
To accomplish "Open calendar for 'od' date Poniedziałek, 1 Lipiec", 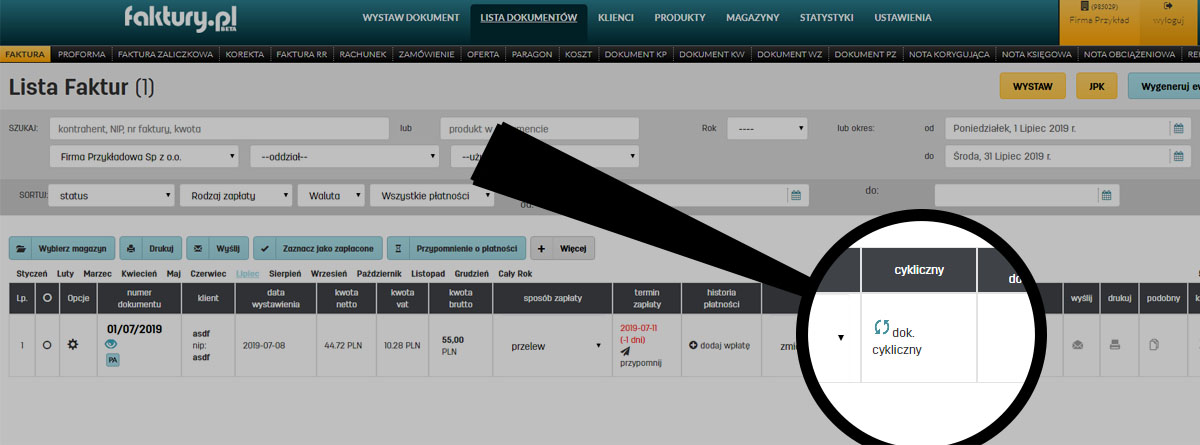I will tap(1179, 128).
